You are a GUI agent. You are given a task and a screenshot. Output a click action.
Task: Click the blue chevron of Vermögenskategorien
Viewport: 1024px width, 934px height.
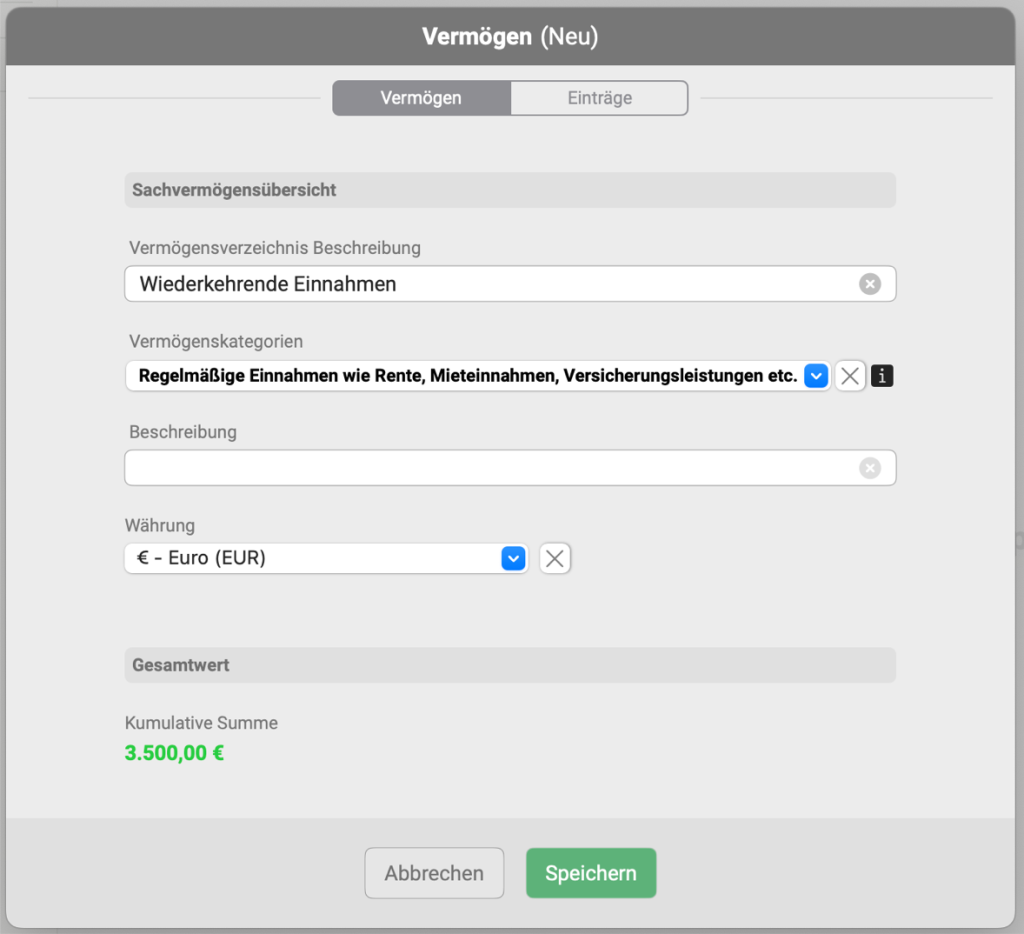coord(816,376)
